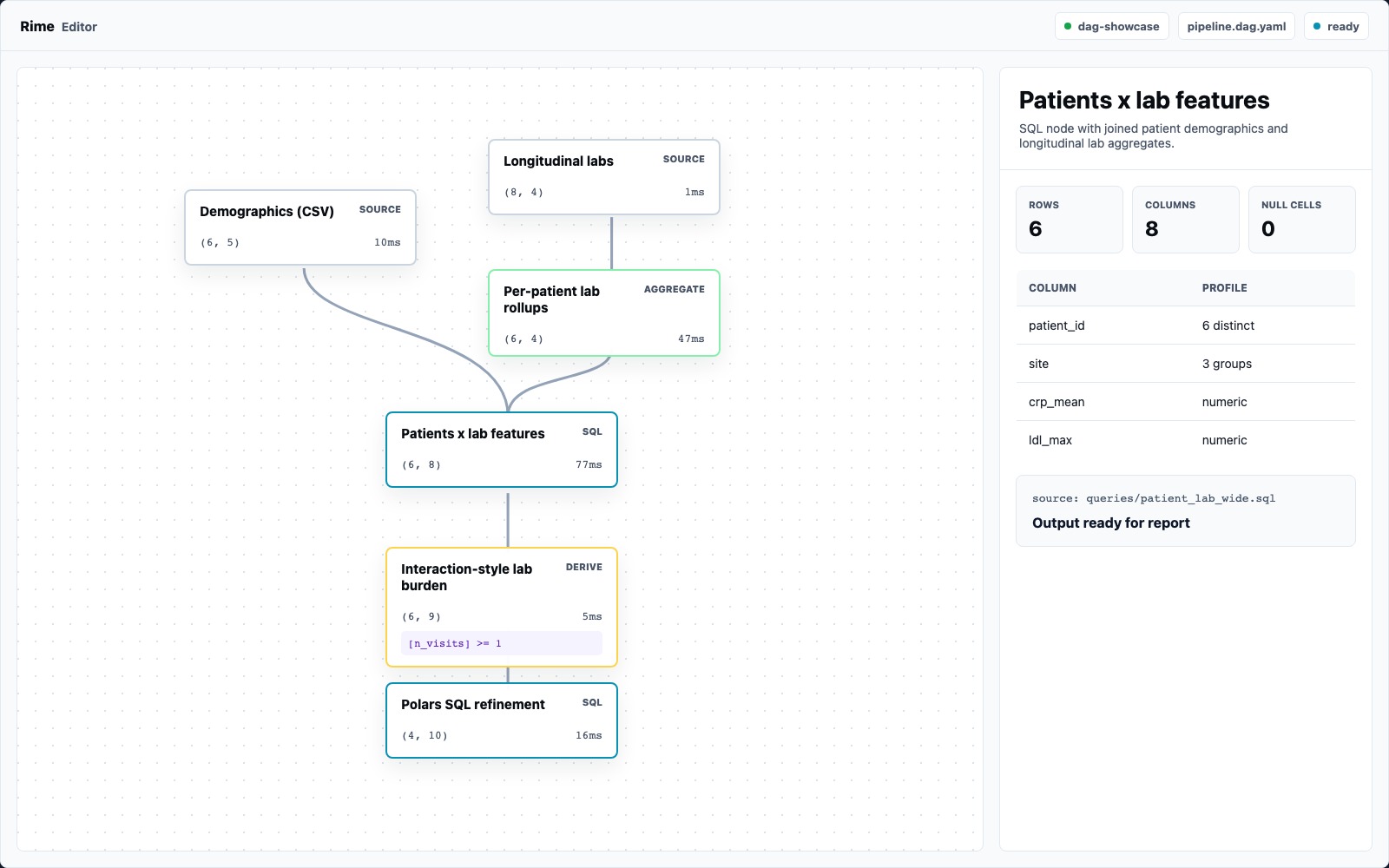Open the Interaction-style lab burden derive node
This screenshot has width=1389, height=868.
pyautogui.click(x=502, y=607)
